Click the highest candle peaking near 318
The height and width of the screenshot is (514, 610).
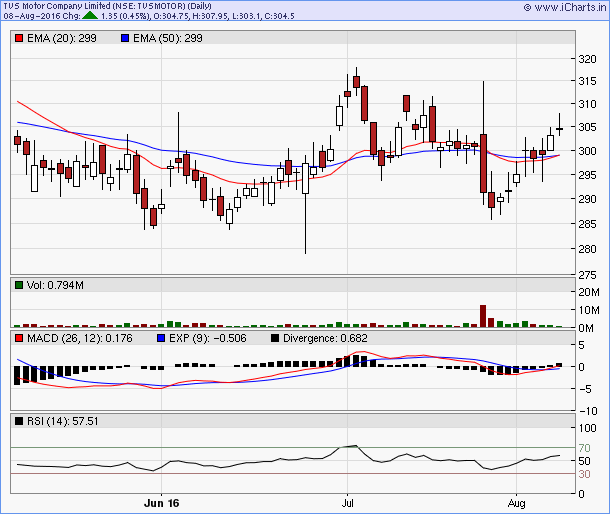pos(356,81)
